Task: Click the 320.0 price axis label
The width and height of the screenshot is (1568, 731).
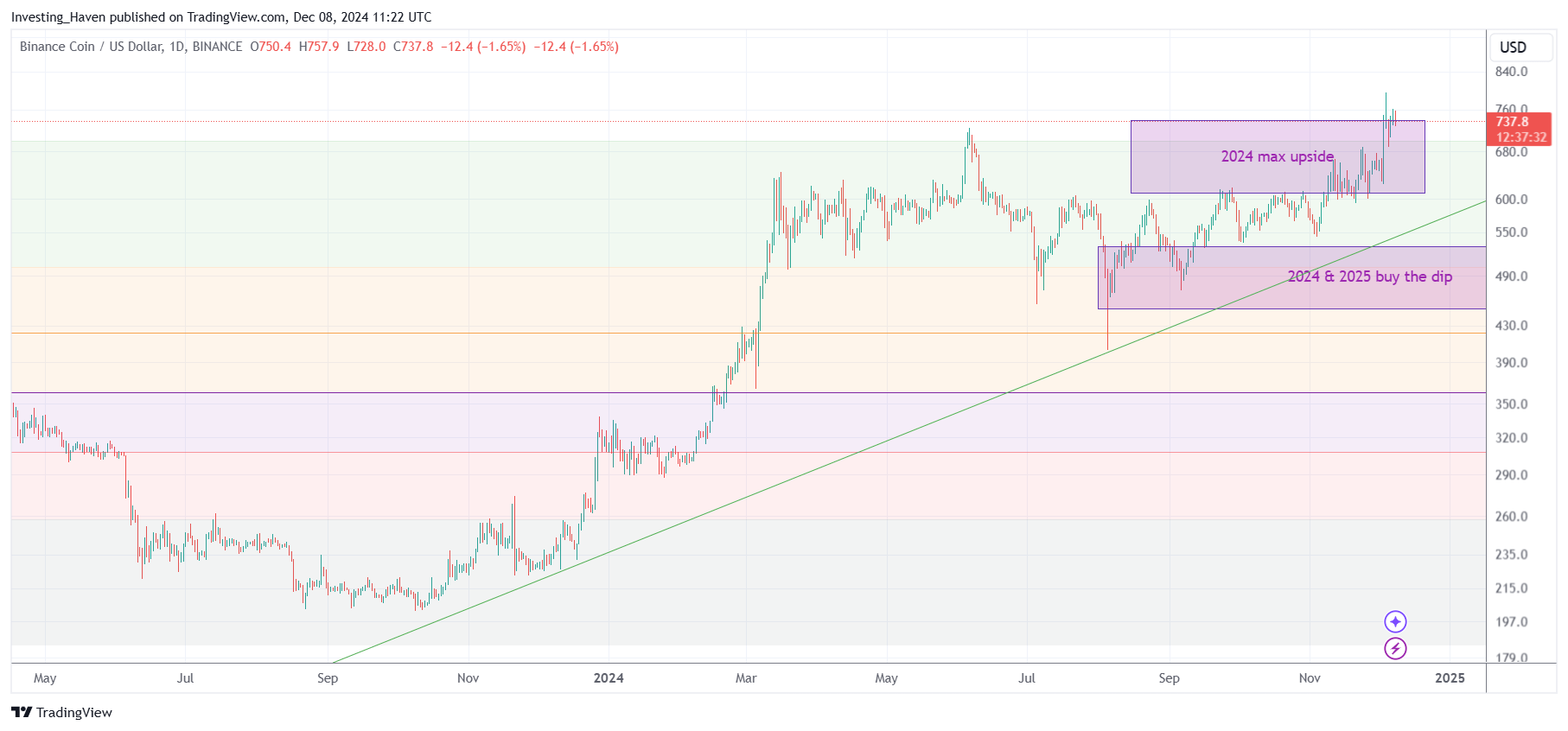Action: click(x=1511, y=438)
